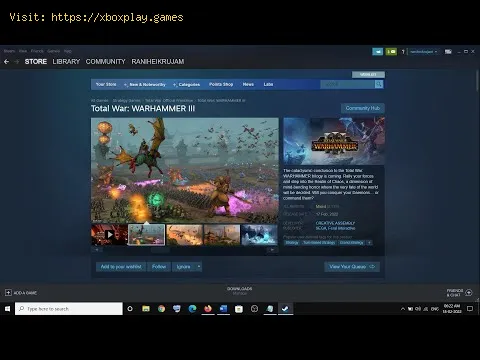
Task: Select the fifth icy blue screenshot thumbnail
Action: point(259,235)
